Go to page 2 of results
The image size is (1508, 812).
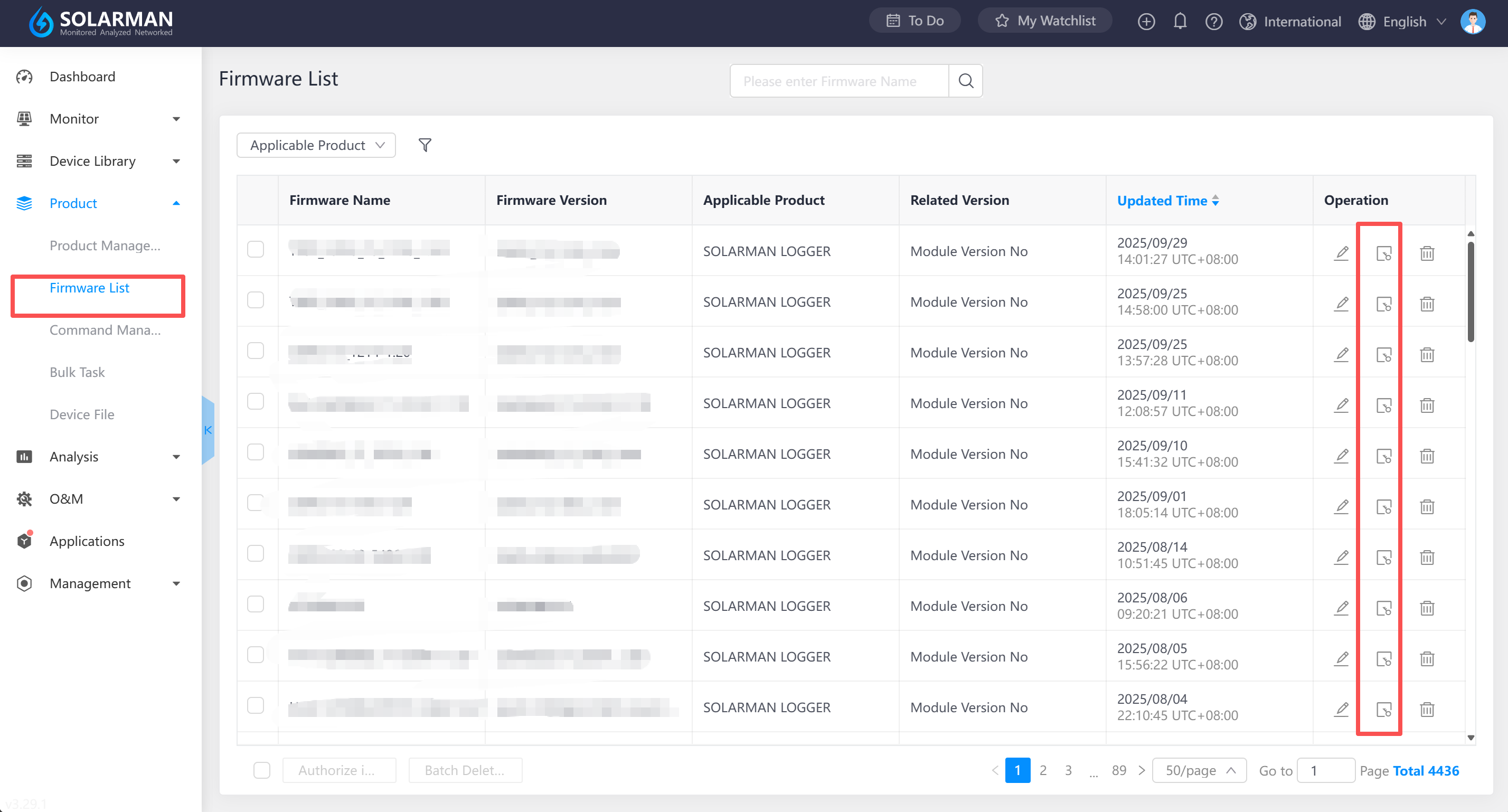(1043, 770)
